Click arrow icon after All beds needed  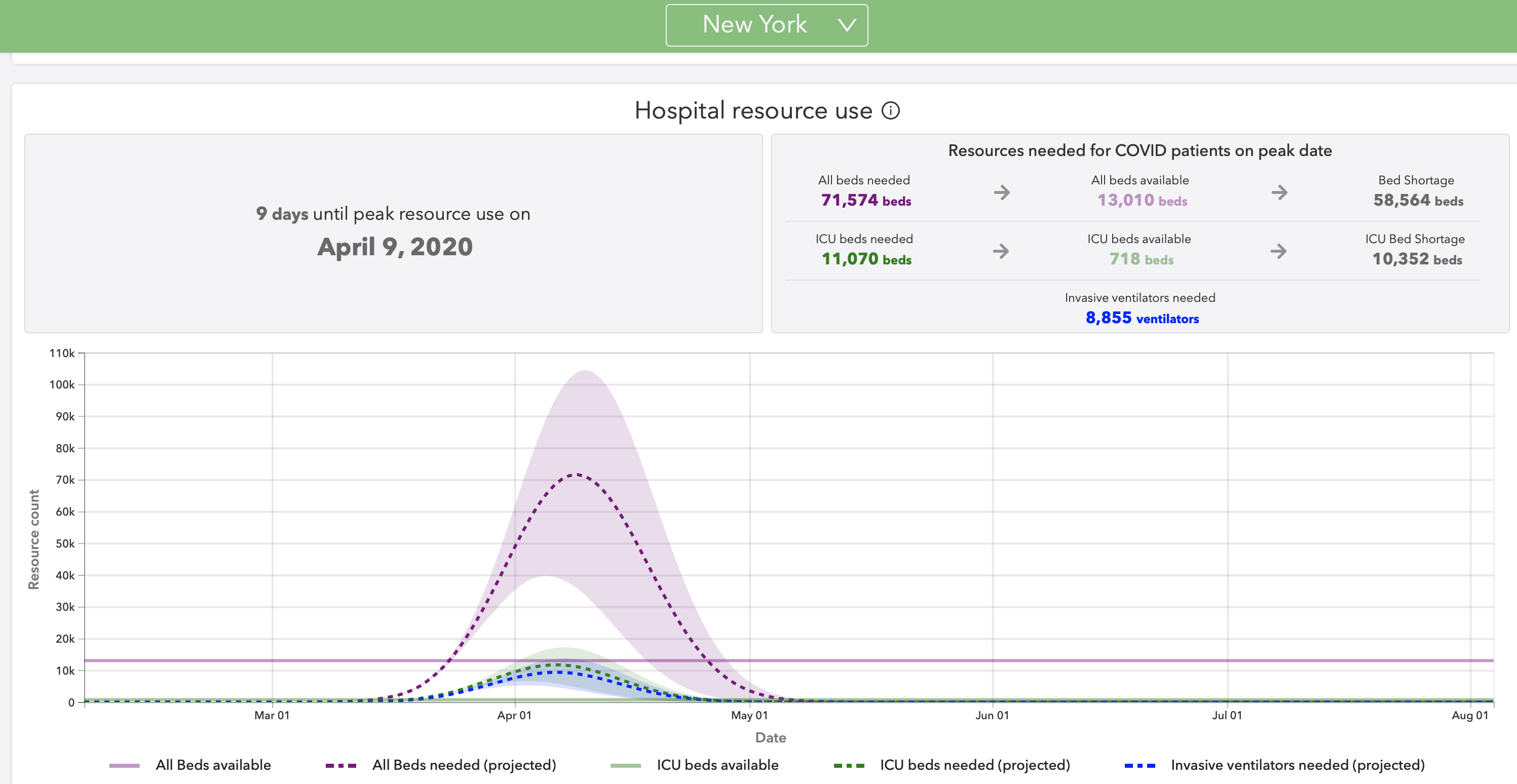point(1002,192)
